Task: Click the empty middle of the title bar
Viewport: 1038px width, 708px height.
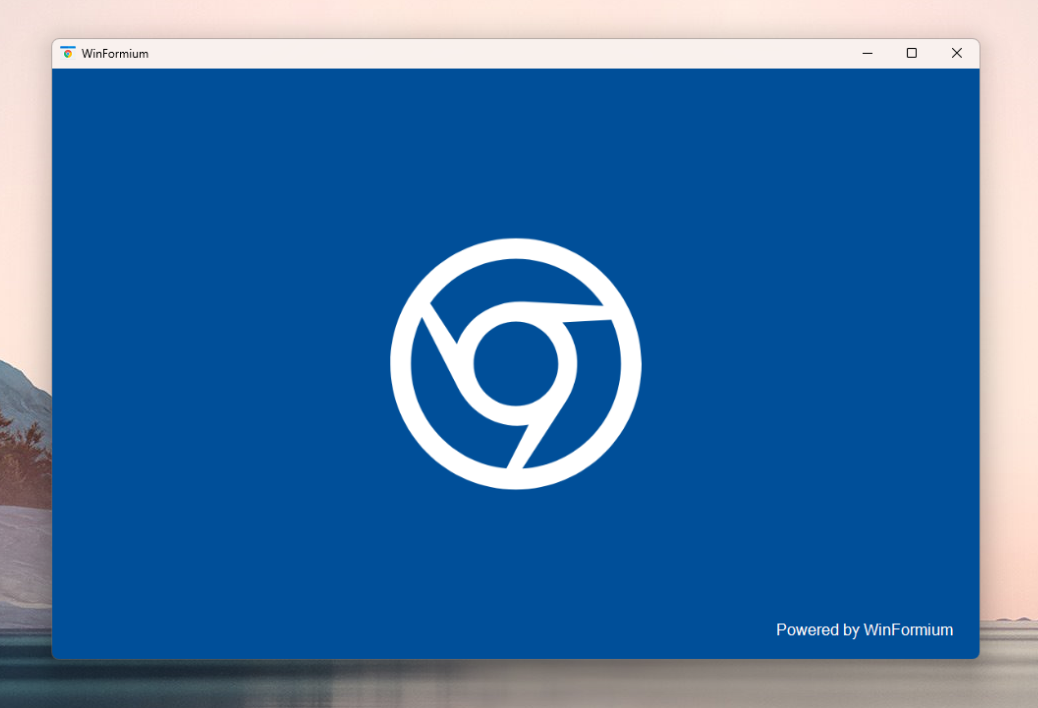Action: 500,53
